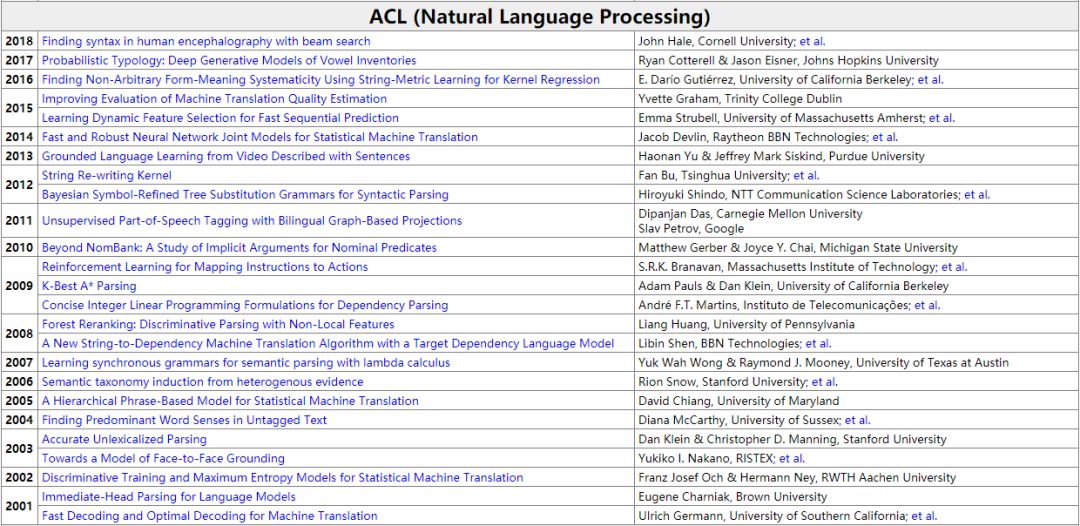Select the '2005' year cell
This screenshot has width=1080, height=526.
(x=19, y=401)
